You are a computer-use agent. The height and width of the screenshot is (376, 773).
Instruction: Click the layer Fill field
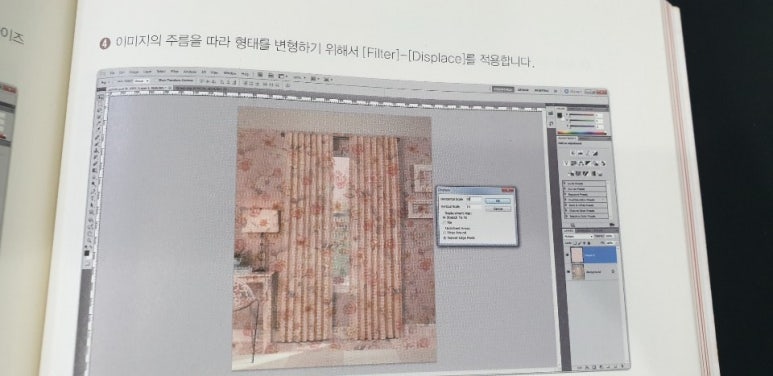pos(610,243)
